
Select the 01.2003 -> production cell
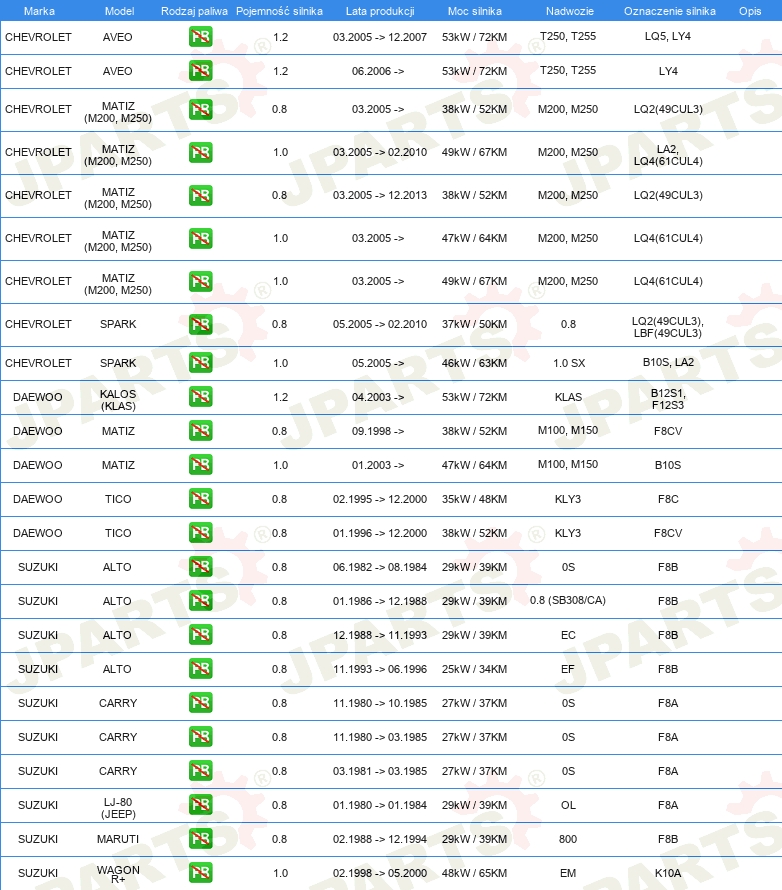(x=378, y=465)
